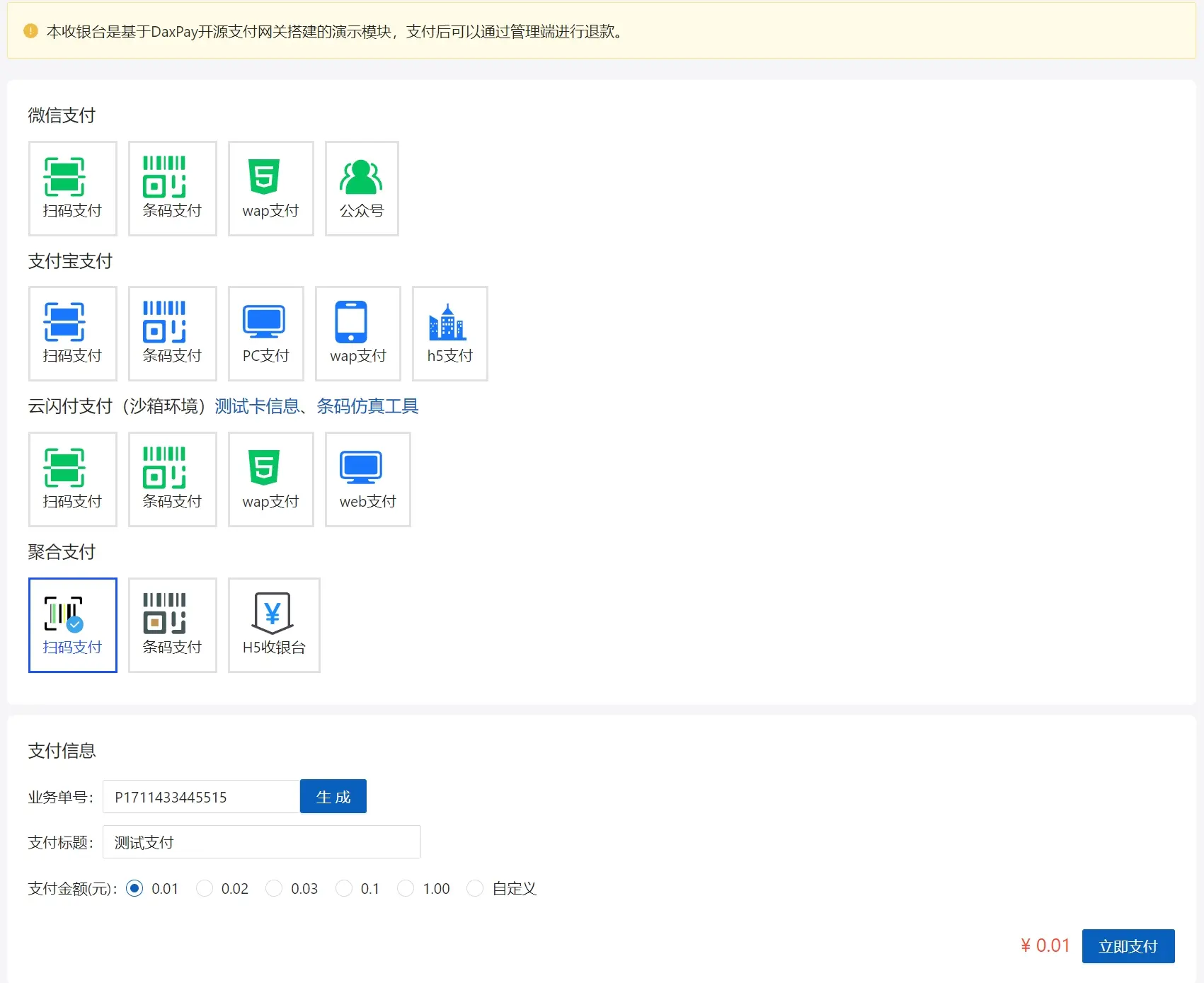Choose 云闪付 web支付 option
This screenshot has width=1204, height=983.
(368, 479)
